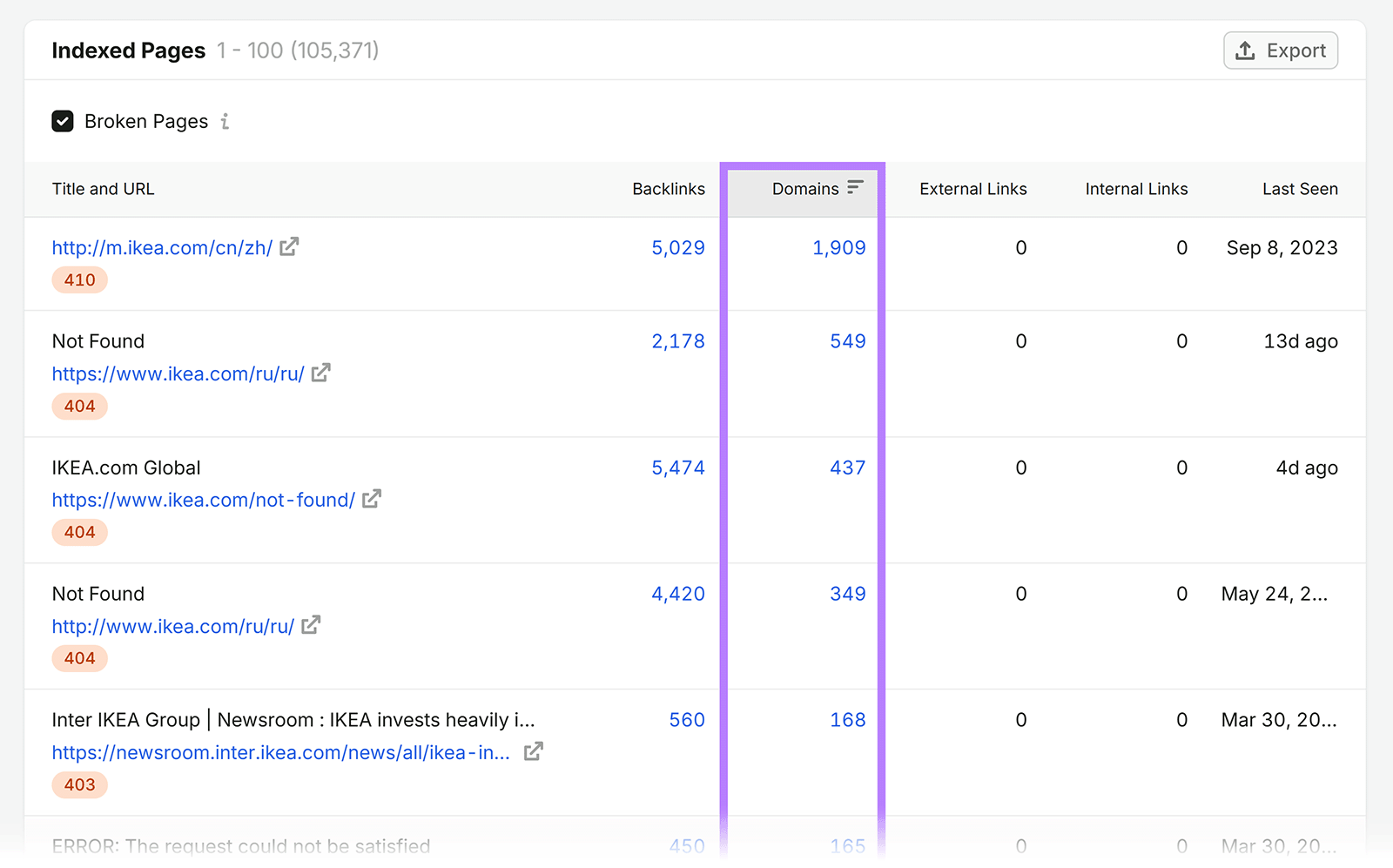The width and height of the screenshot is (1393, 868).
Task: Open the http://www.ikea.com/ru/ru/ link
Action: (x=172, y=627)
